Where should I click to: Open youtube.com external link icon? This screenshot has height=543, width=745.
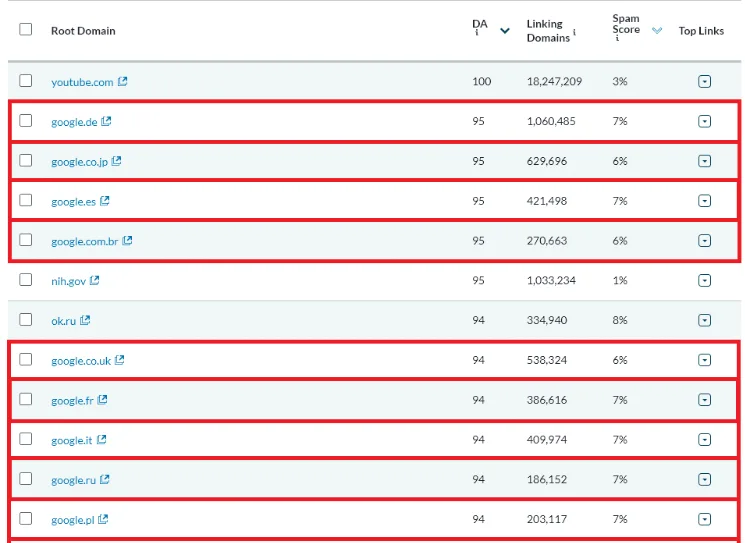point(123,81)
